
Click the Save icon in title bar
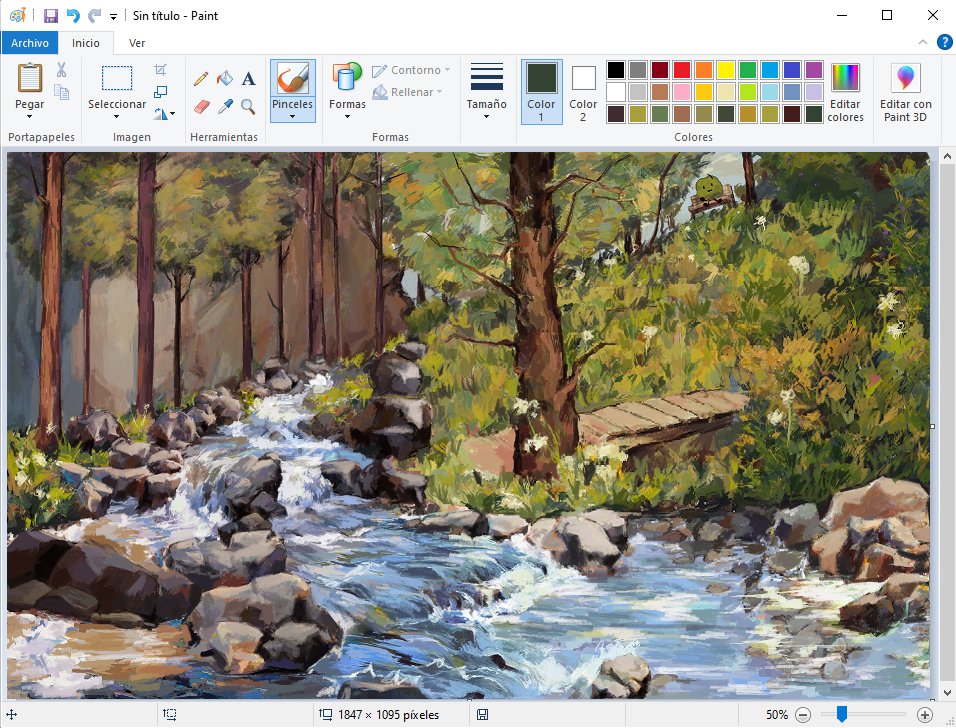click(51, 16)
